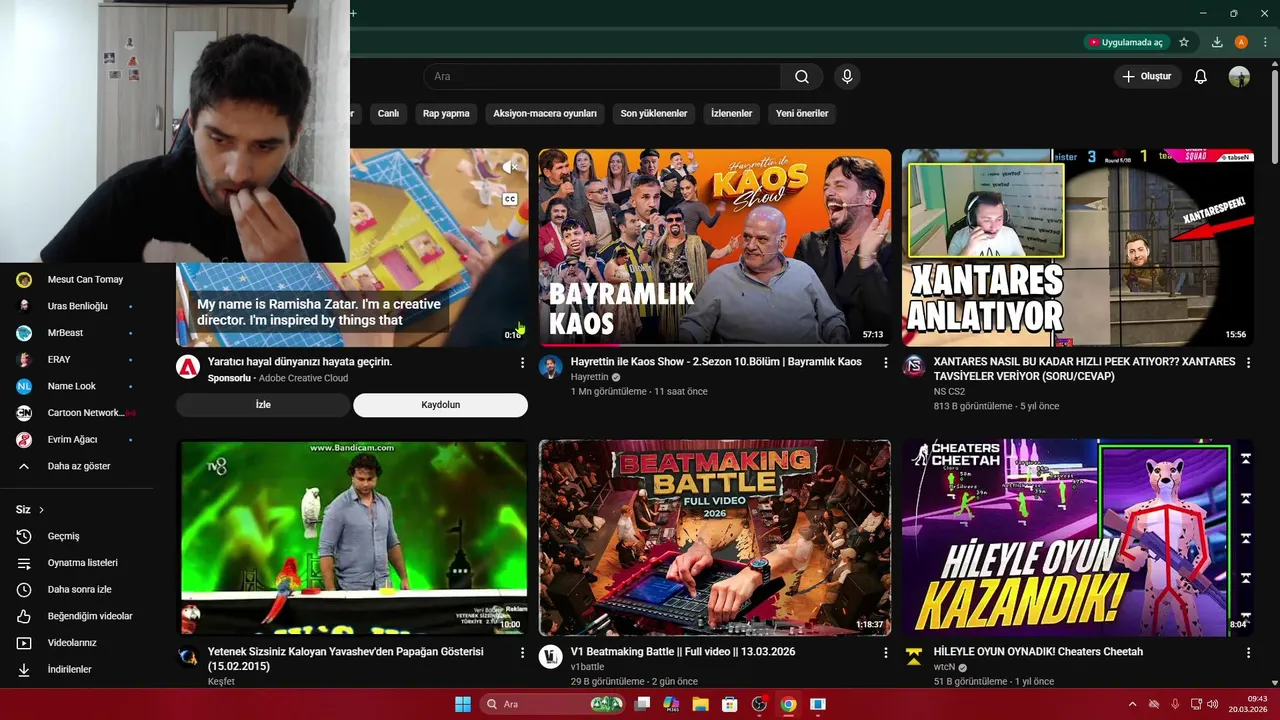Screen dimensions: 1280x720
Task: Open the Chrome profile A avatar
Action: click(1241, 42)
